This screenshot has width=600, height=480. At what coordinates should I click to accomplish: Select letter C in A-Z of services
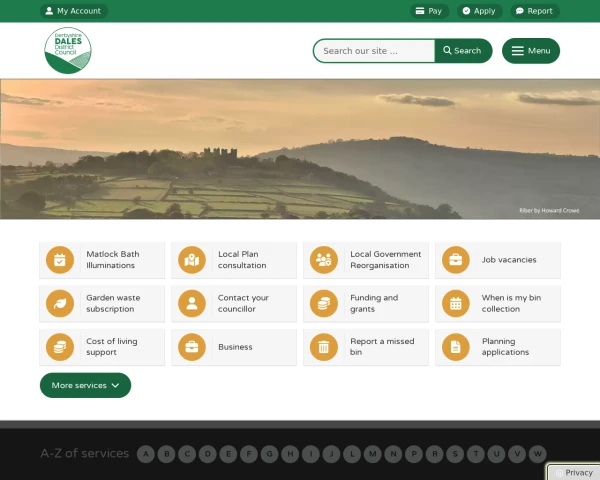click(x=187, y=454)
